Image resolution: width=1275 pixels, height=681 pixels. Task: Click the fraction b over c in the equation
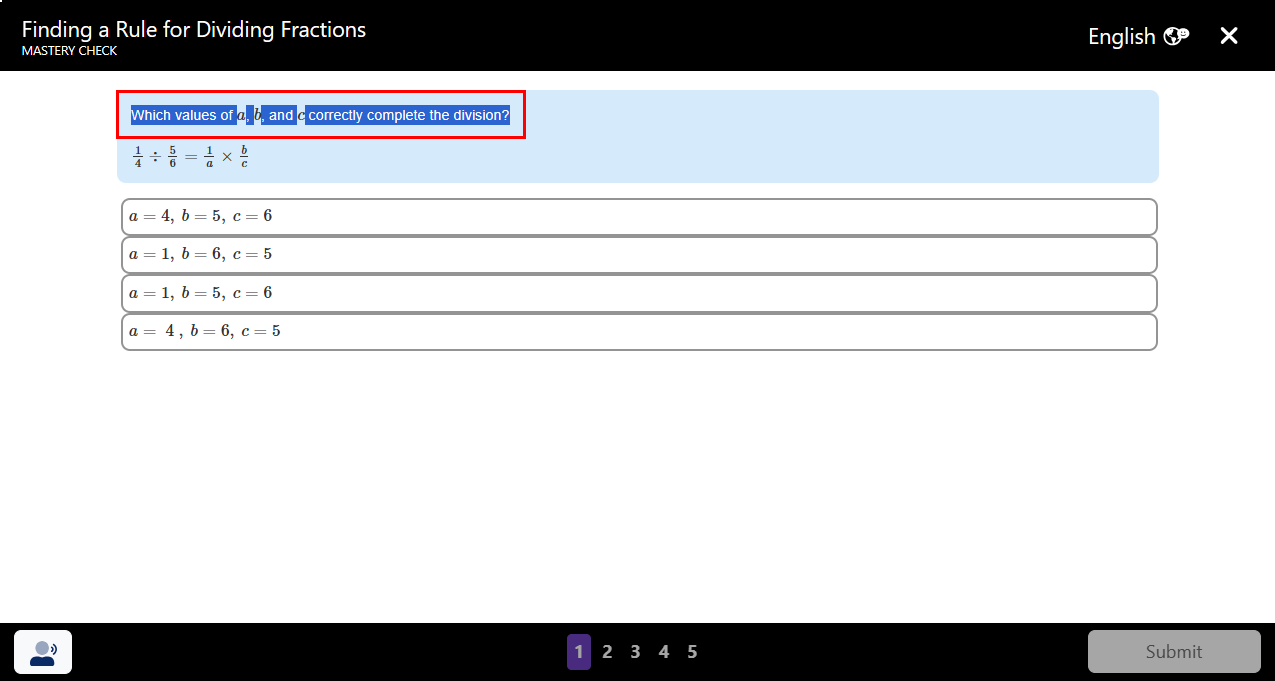(244, 157)
